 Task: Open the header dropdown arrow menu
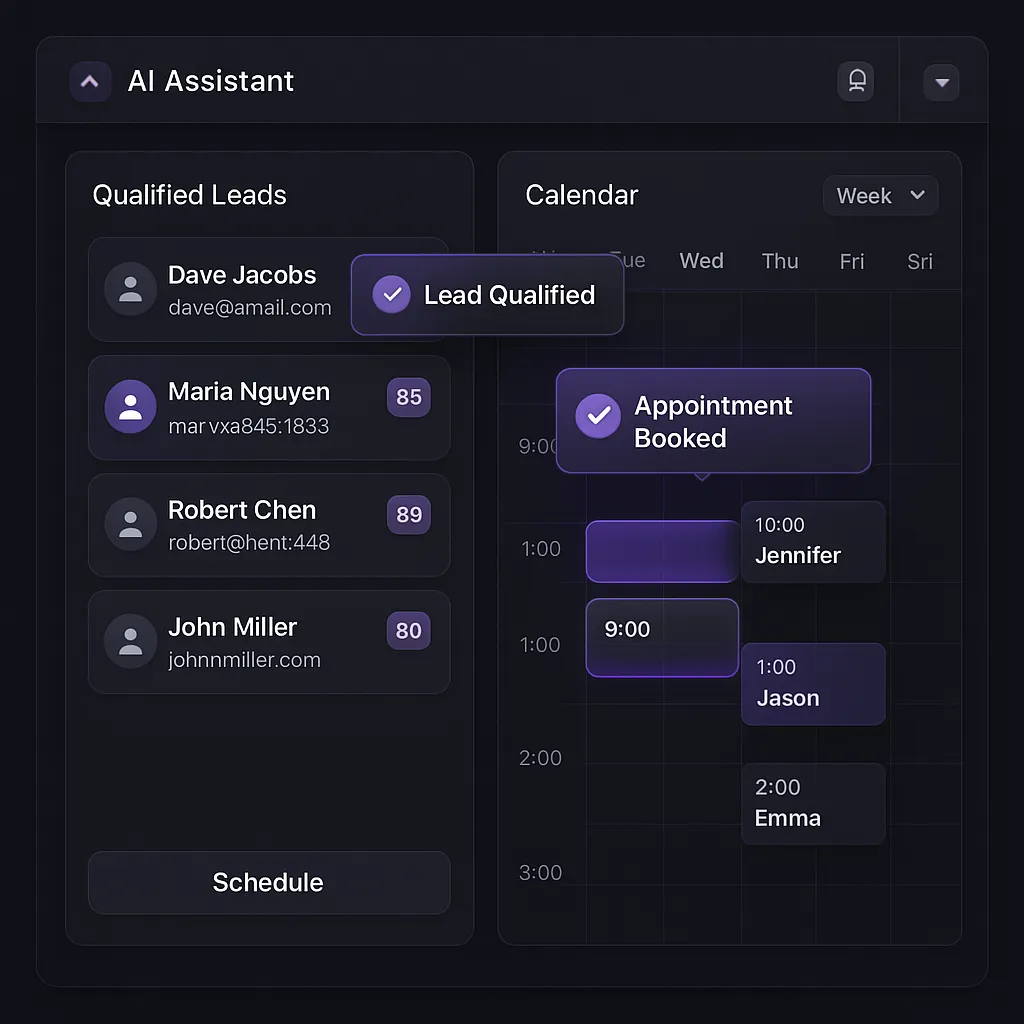pos(941,82)
